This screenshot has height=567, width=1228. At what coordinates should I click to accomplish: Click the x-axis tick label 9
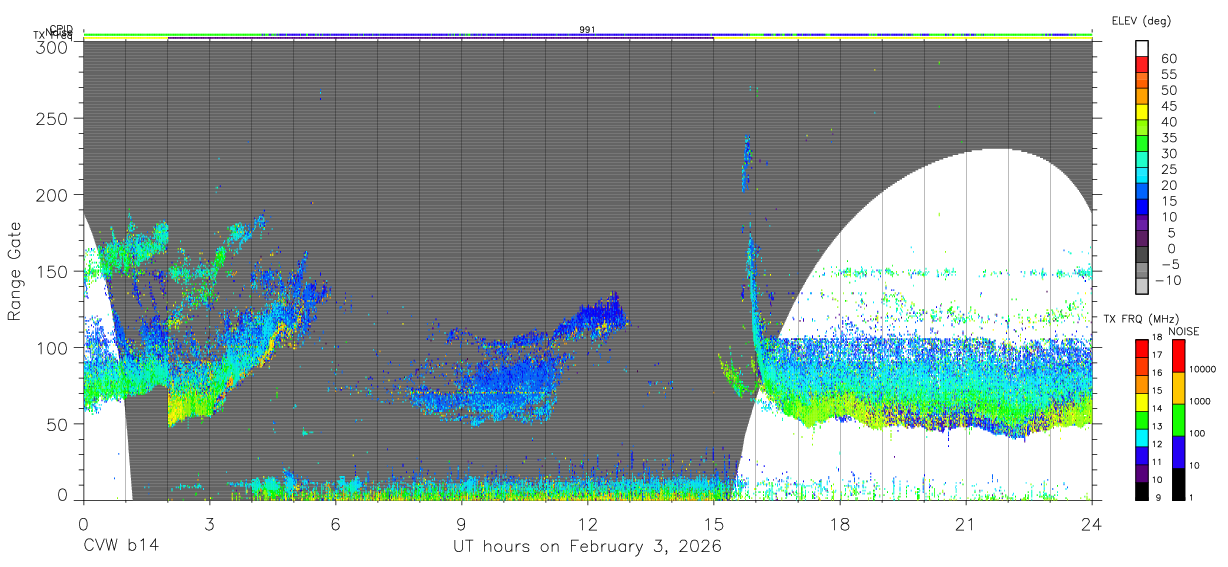[x=461, y=523]
